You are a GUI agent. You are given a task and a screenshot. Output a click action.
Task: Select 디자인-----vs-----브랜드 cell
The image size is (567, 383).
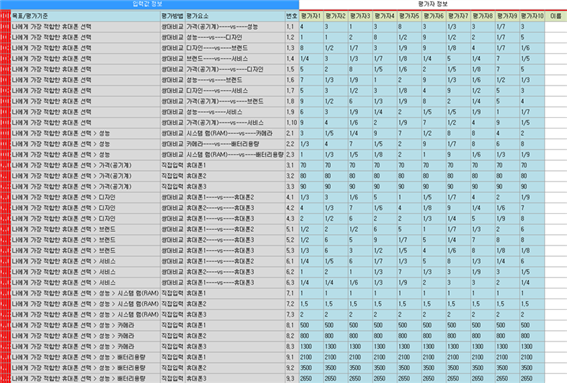pos(235,48)
